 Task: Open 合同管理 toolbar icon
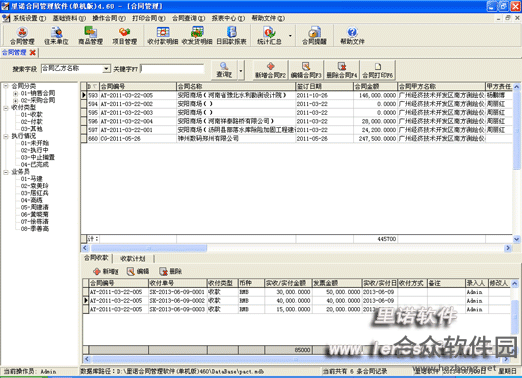pyautogui.click(x=22, y=36)
